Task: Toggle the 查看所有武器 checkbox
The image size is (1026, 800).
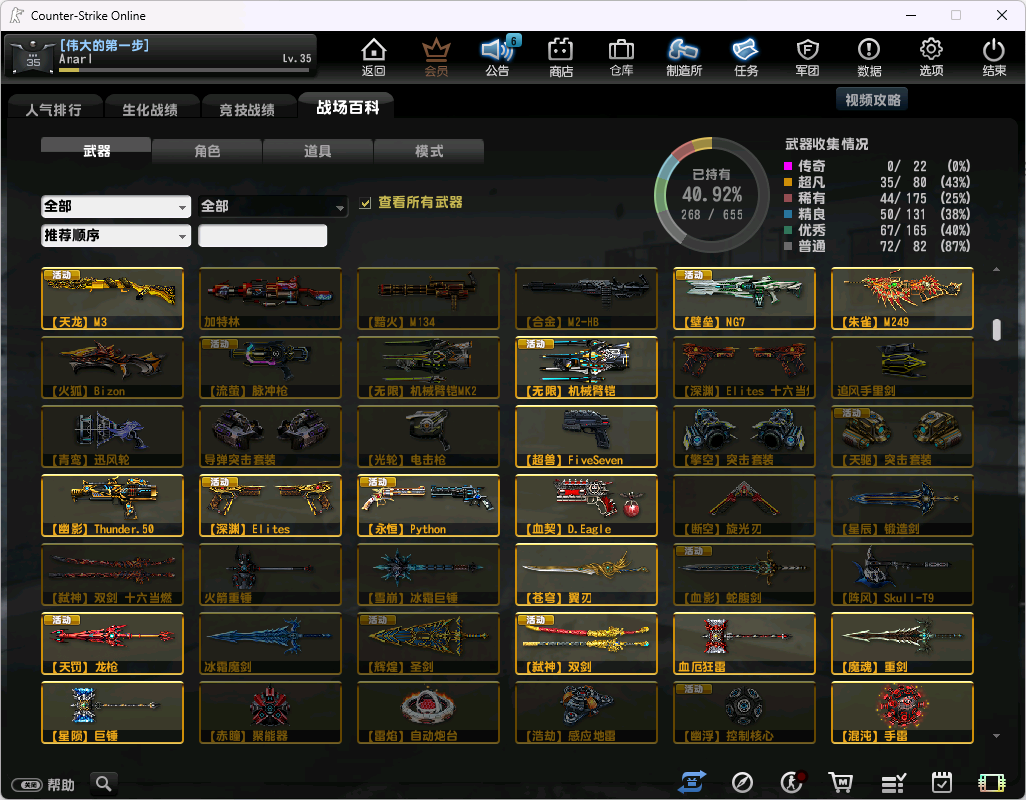Action: pyautogui.click(x=366, y=203)
